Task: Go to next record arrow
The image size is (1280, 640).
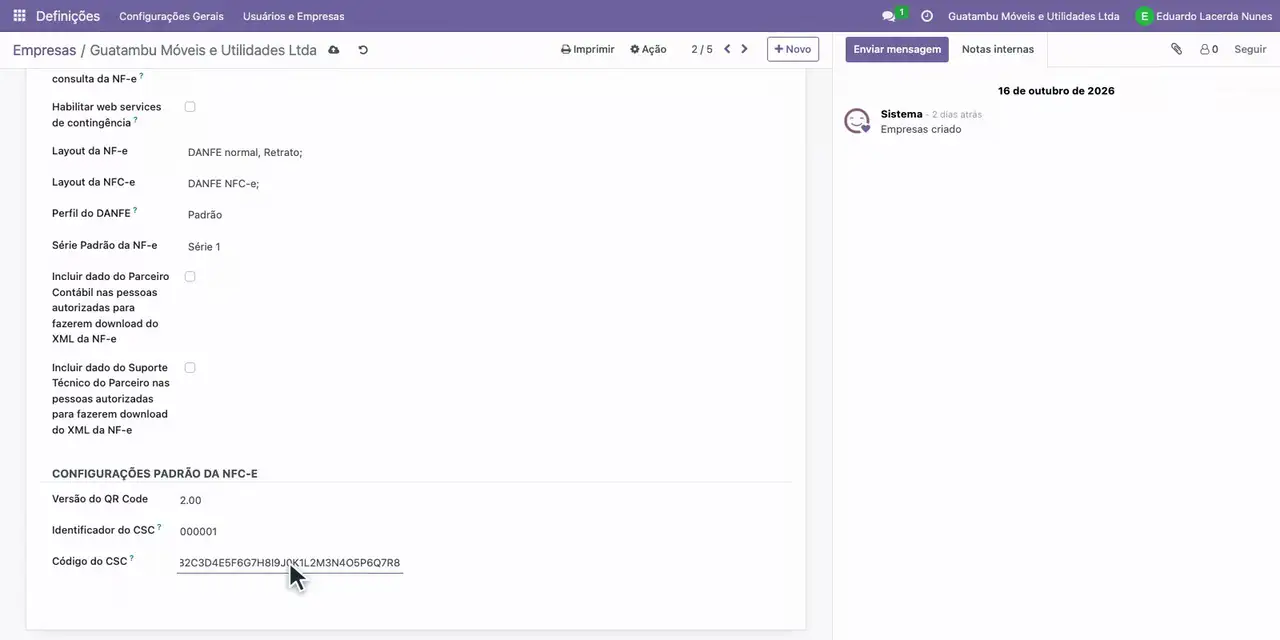Action: (744, 49)
